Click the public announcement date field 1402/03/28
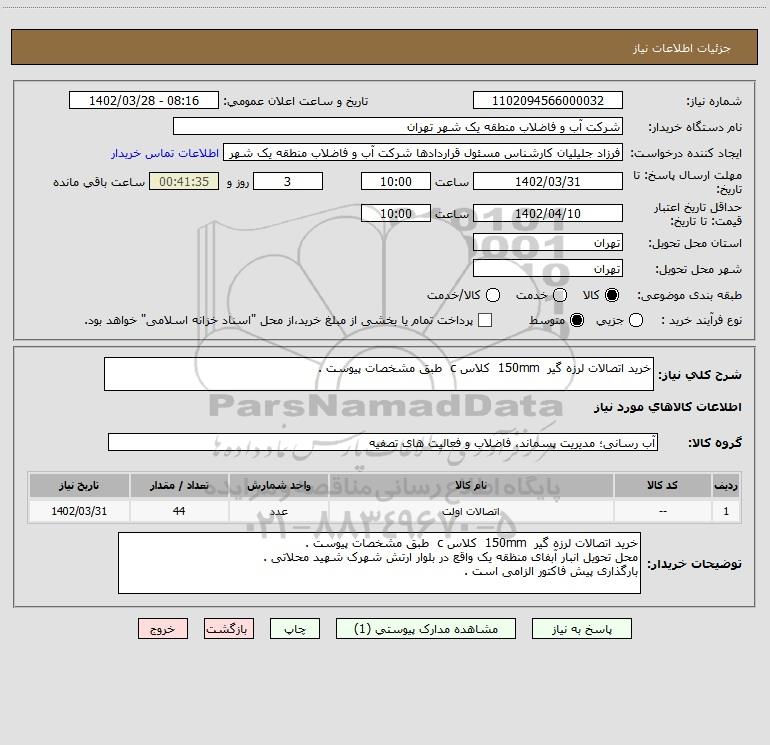The height and width of the screenshot is (745, 770). (x=144, y=101)
